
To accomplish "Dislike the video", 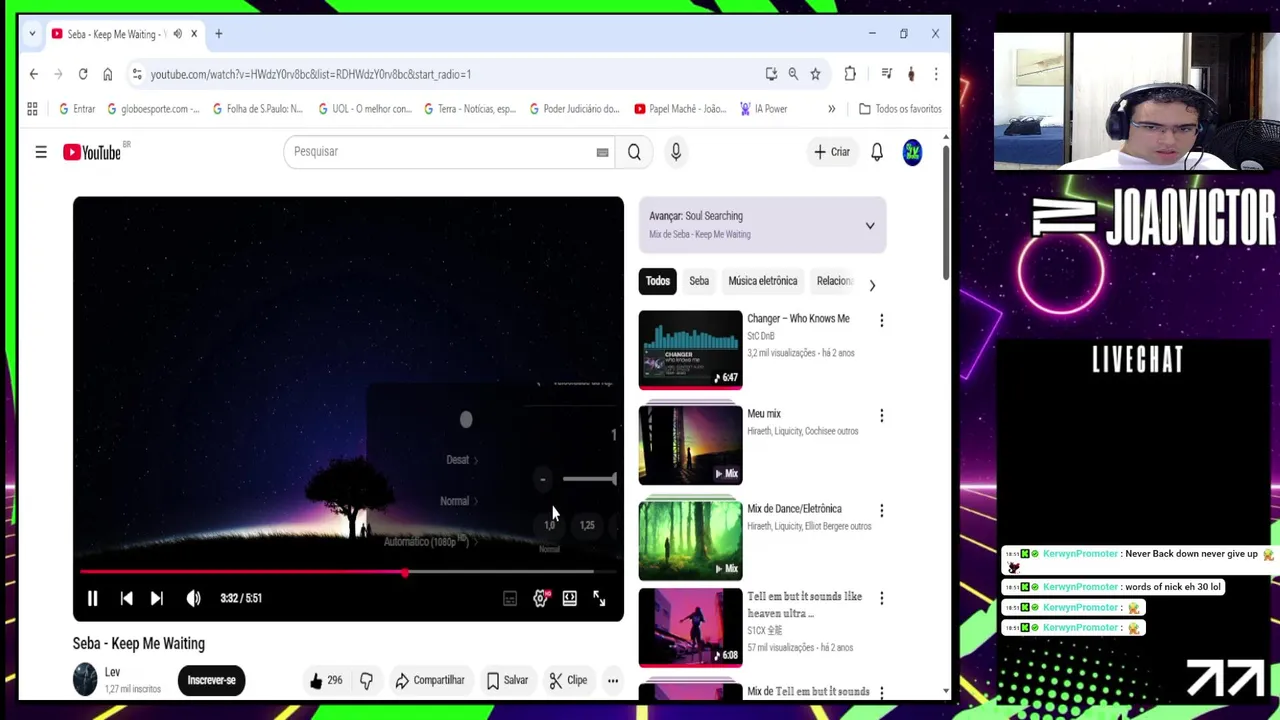I will click(x=366, y=680).
